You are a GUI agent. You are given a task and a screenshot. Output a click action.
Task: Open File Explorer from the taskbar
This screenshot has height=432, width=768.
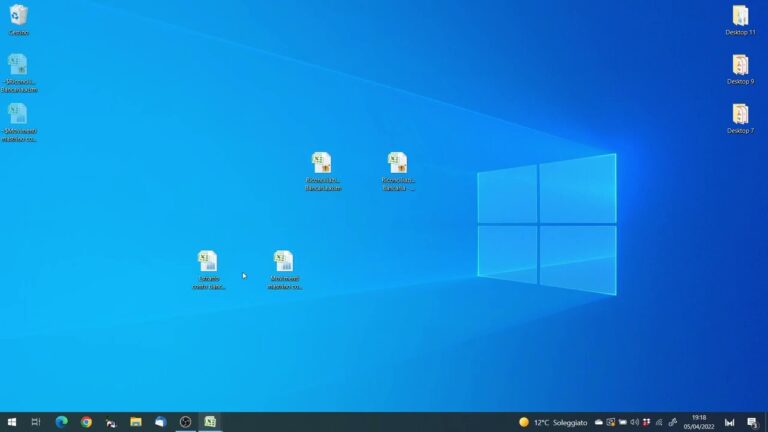click(136, 422)
